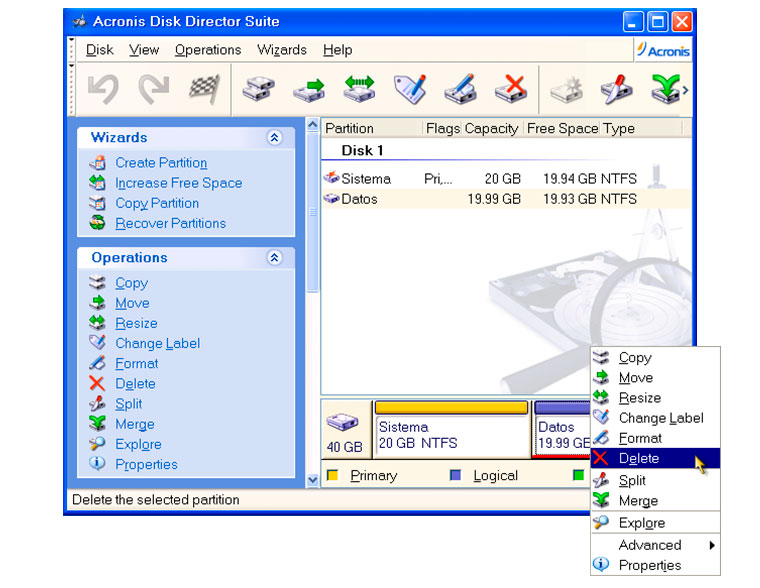This screenshot has height=588, width=760.
Task: Click the Copy Partition wizard icon
Action: click(97, 203)
